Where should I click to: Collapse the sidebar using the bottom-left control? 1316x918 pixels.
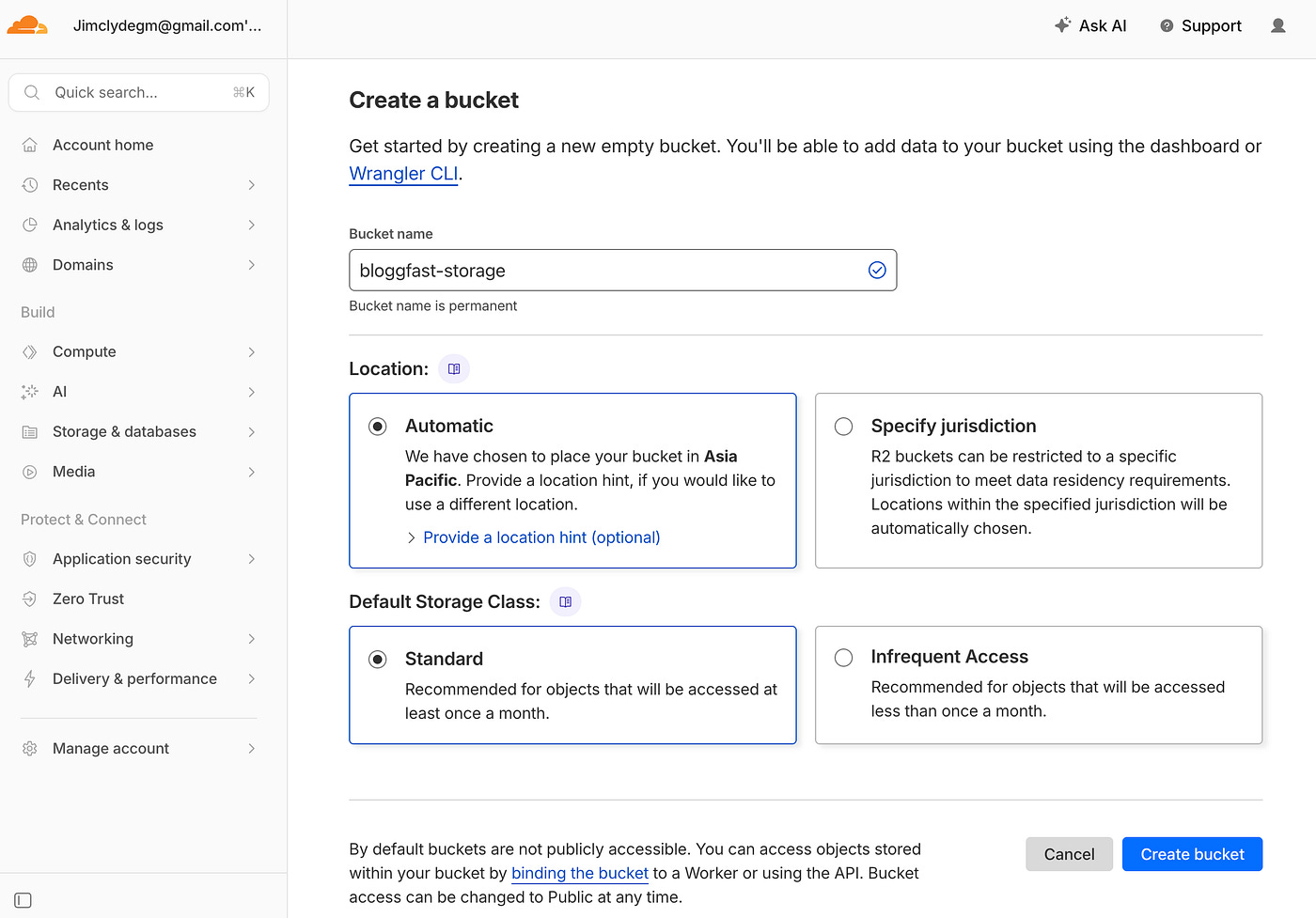coord(23,899)
